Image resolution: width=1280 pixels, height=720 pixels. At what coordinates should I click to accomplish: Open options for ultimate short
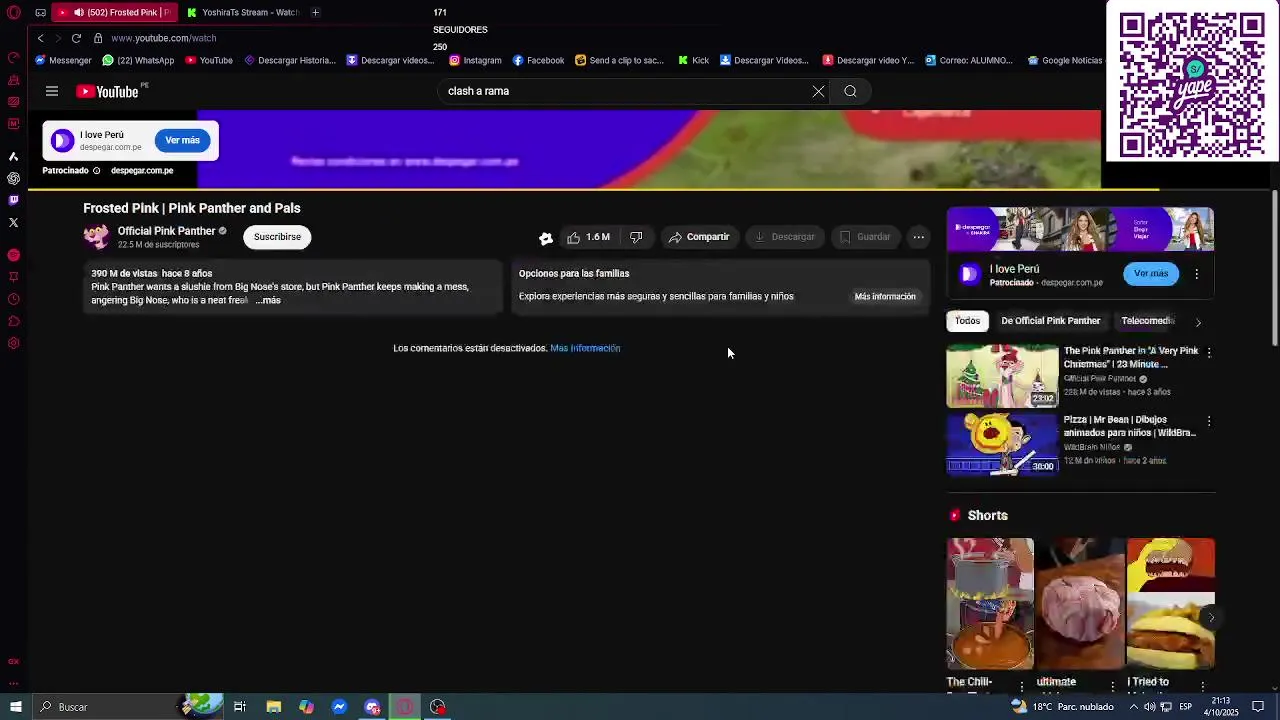click(x=1112, y=686)
